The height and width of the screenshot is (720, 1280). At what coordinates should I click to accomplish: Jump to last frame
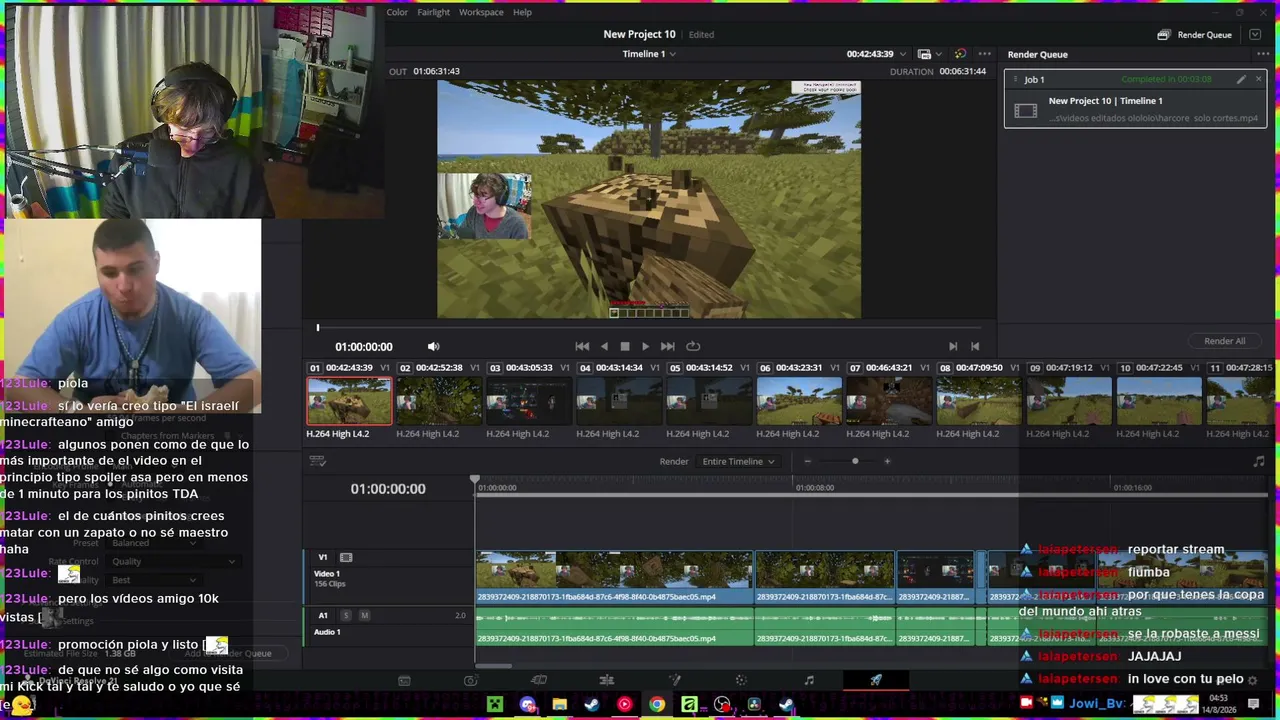point(667,346)
